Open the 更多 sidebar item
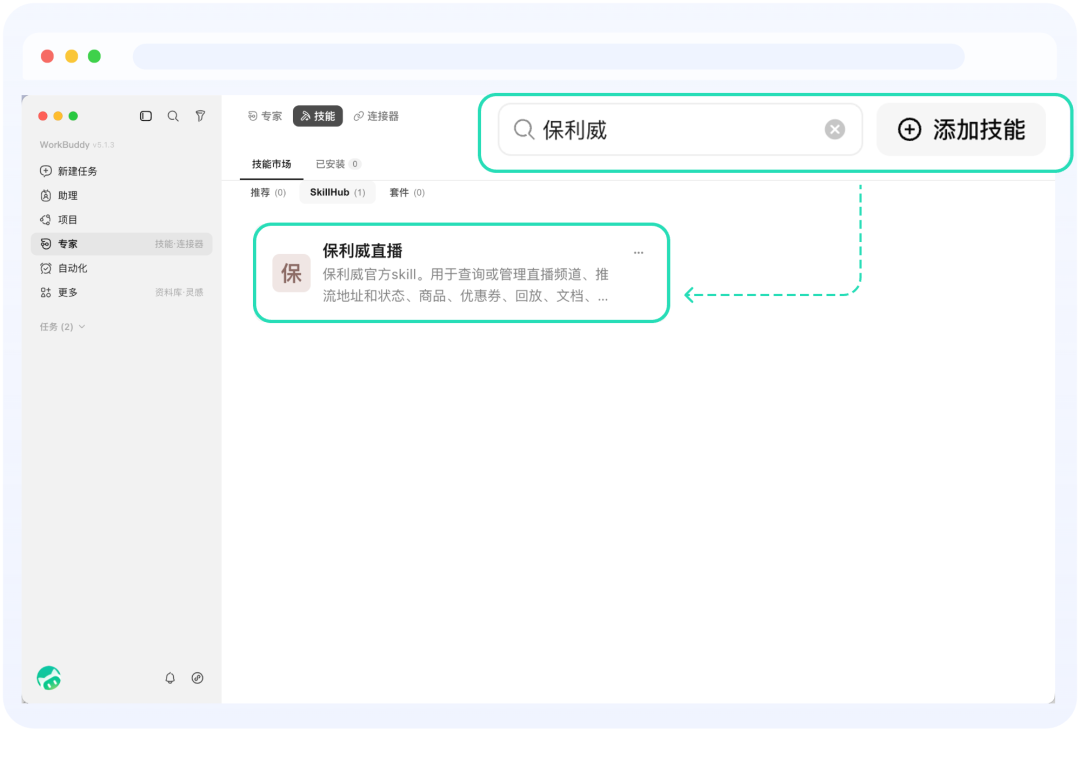 (x=122, y=293)
